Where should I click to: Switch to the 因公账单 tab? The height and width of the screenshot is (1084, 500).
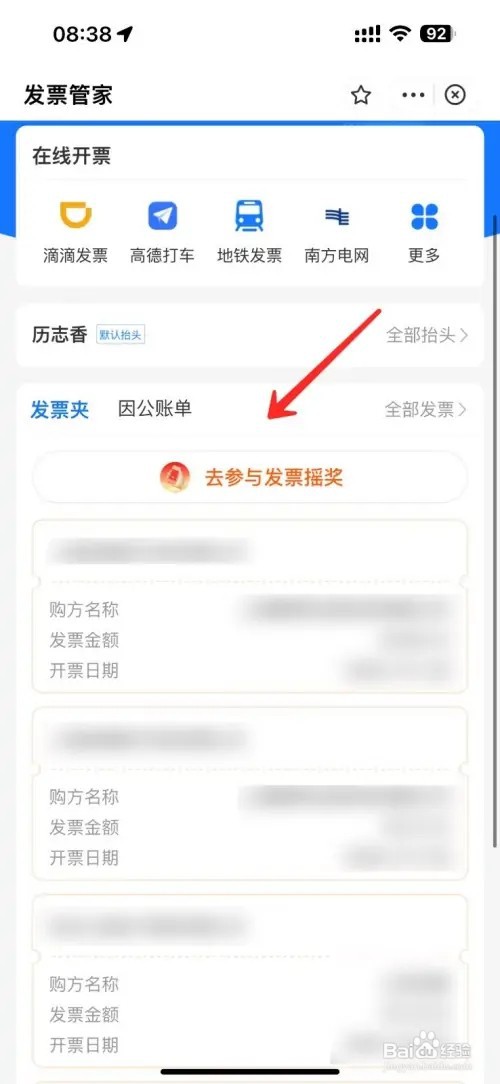click(x=154, y=409)
